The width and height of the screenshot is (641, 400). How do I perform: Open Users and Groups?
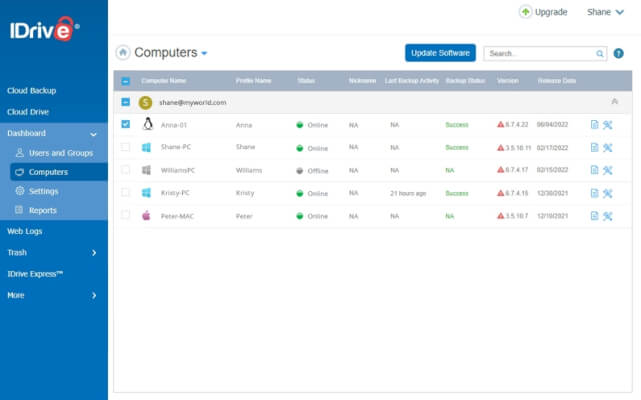(61, 153)
